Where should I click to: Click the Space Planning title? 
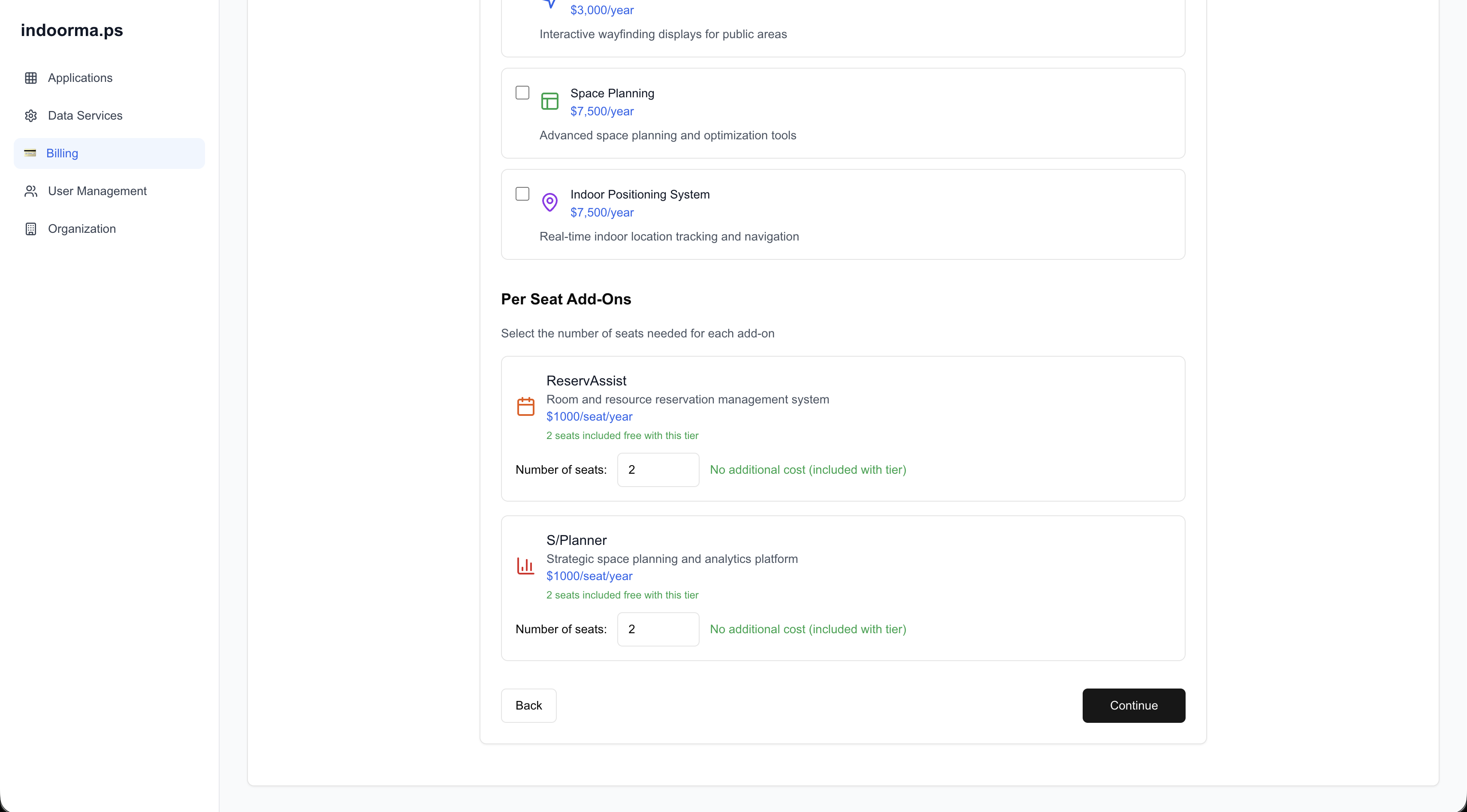tap(612, 93)
